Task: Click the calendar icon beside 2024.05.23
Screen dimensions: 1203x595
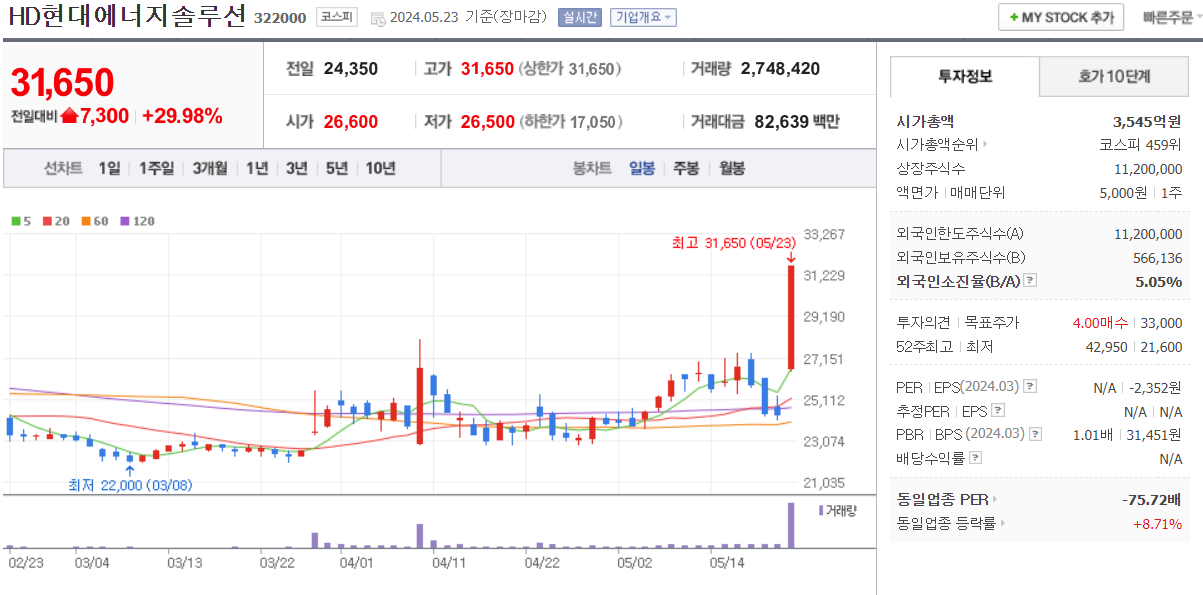Action: 376,18
